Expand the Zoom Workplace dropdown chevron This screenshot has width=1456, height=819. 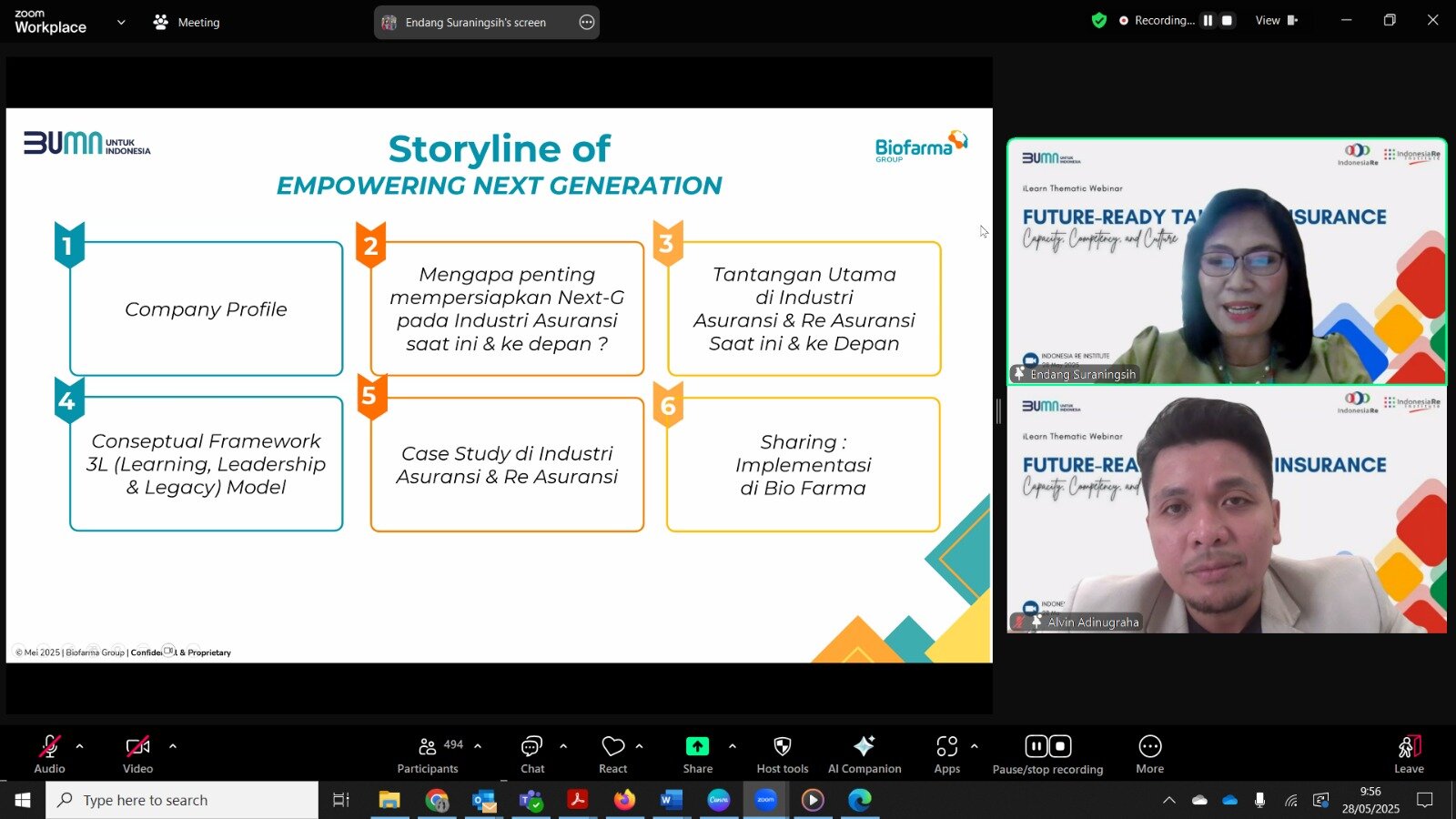click(121, 22)
